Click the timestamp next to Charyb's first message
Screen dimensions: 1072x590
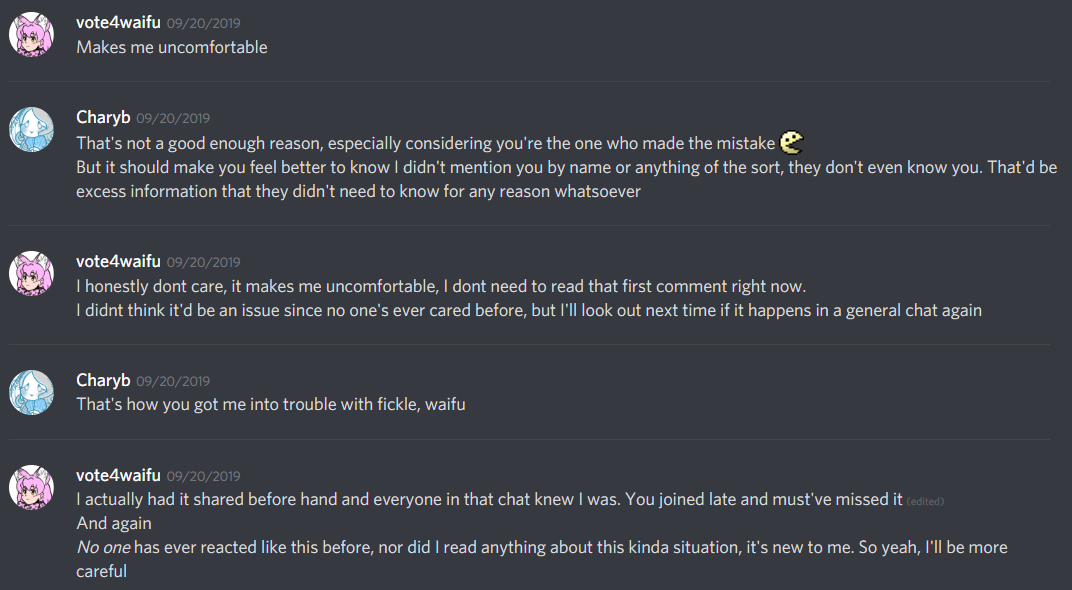coord(173,118)
